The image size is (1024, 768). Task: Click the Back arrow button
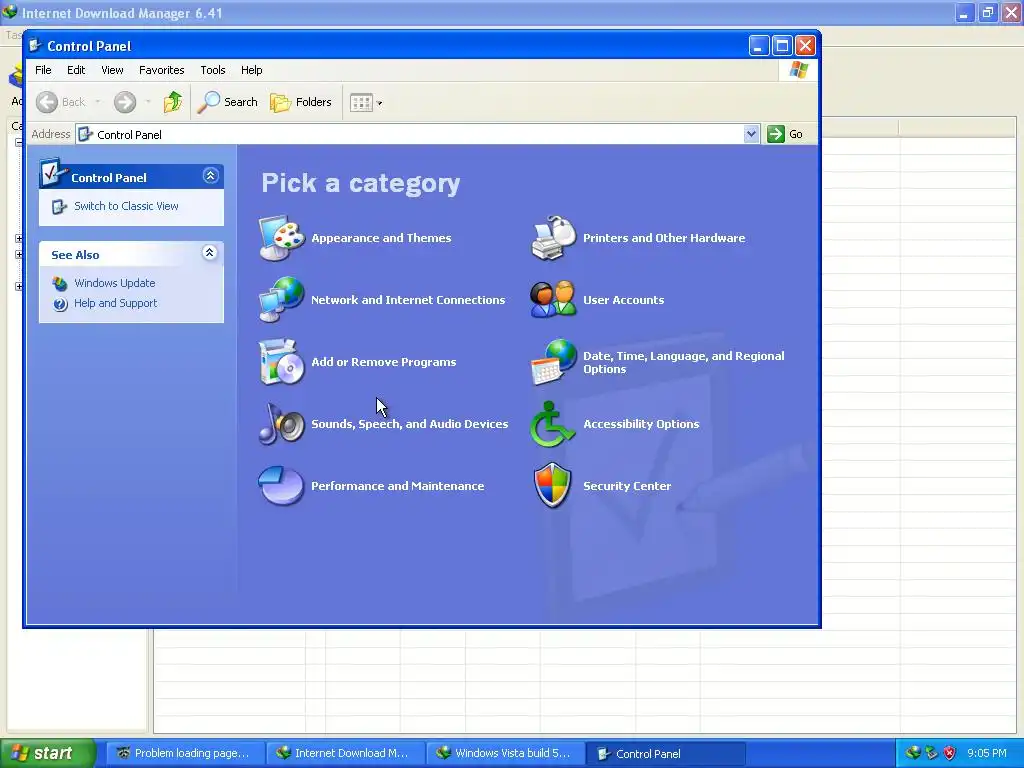tap(61, 102)
